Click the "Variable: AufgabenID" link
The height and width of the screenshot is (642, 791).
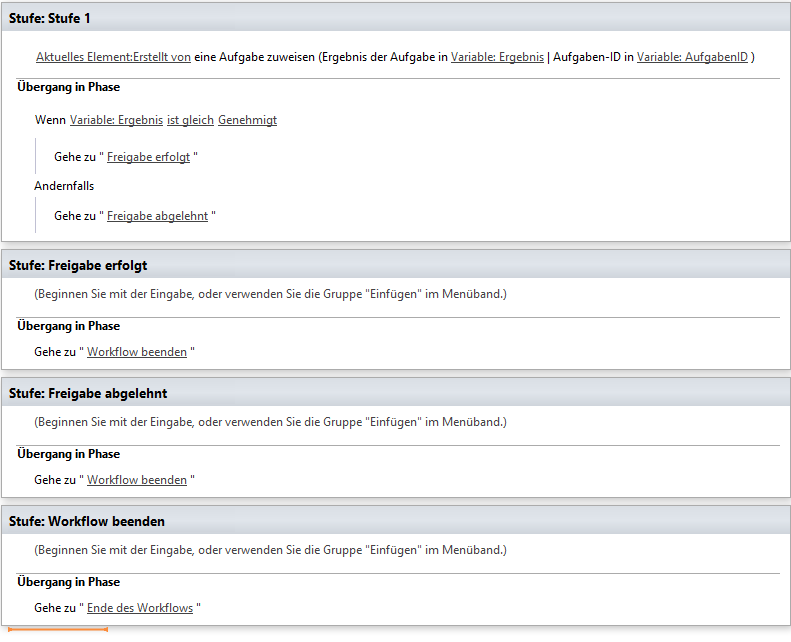[692, 57]
